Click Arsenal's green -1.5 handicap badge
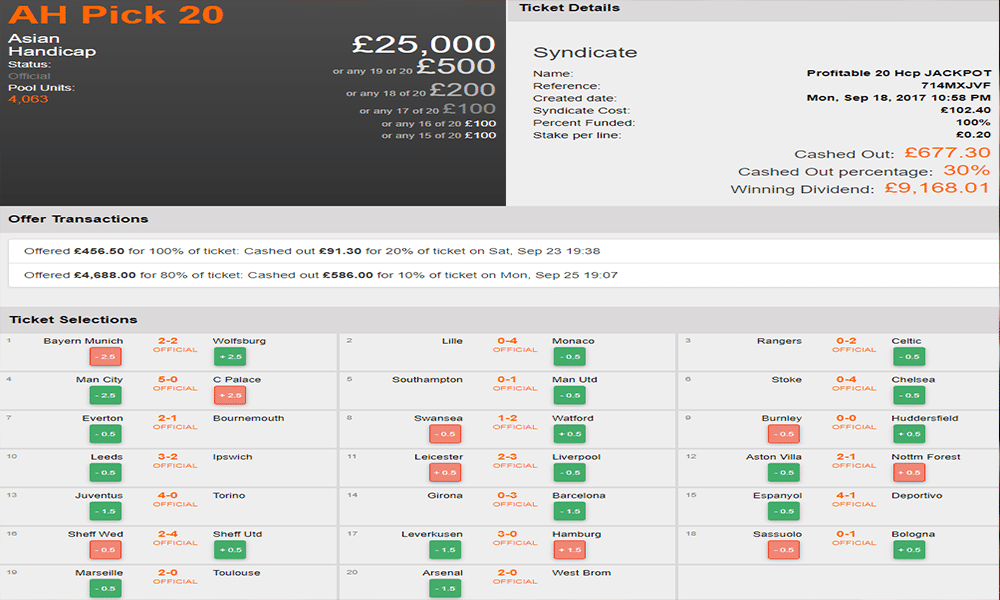This screenshot has width=1000, height=600. tap(446, 588)
